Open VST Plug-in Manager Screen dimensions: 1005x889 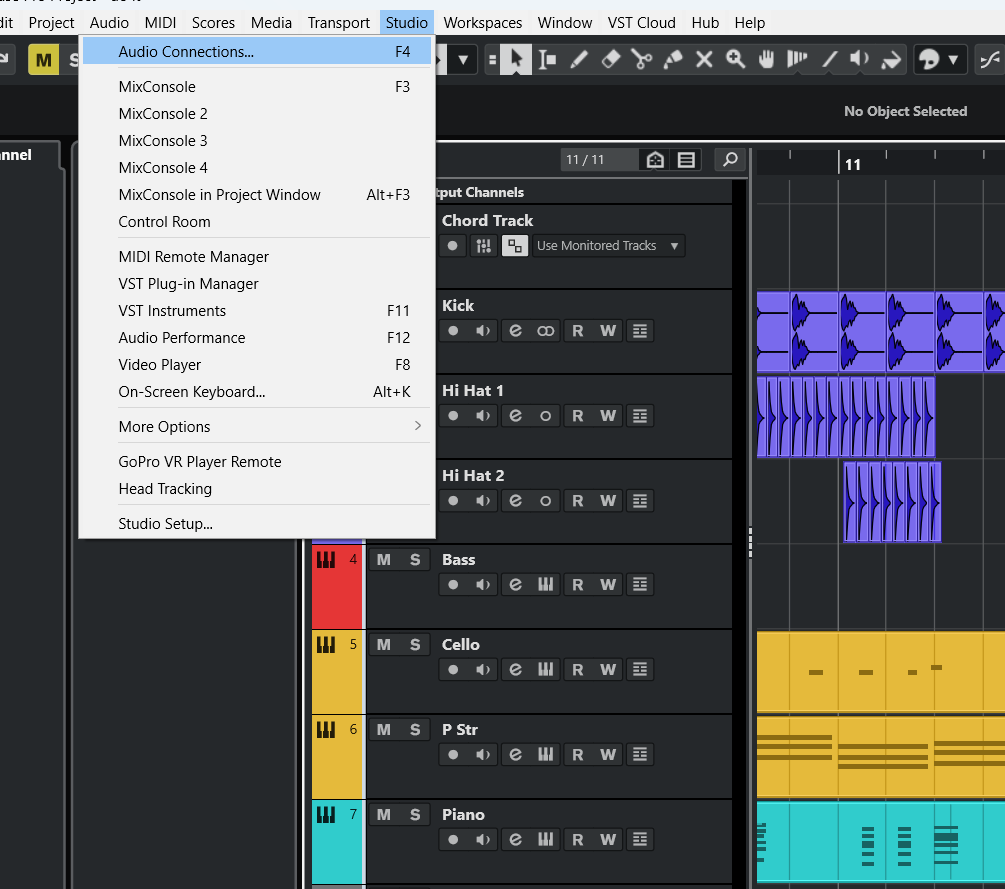pyautogui.click(x=256, y=283)
